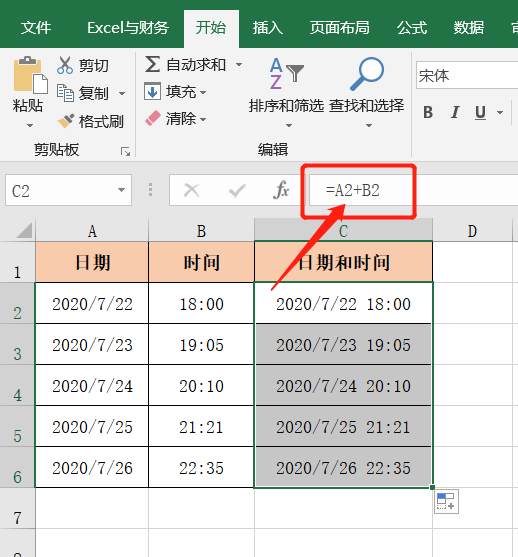
Task: Click the 自动求和 label
Action: click(196, 65)
